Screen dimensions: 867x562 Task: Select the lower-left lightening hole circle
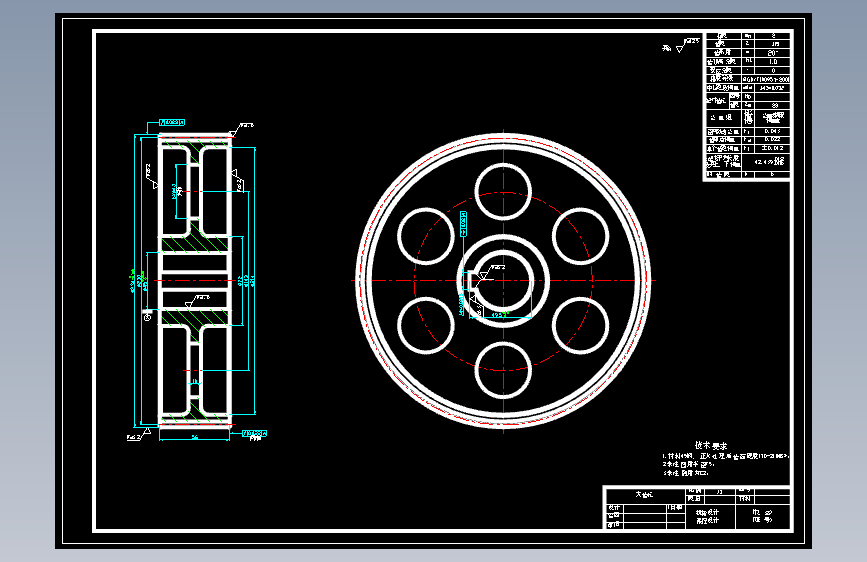click(426, 325)
